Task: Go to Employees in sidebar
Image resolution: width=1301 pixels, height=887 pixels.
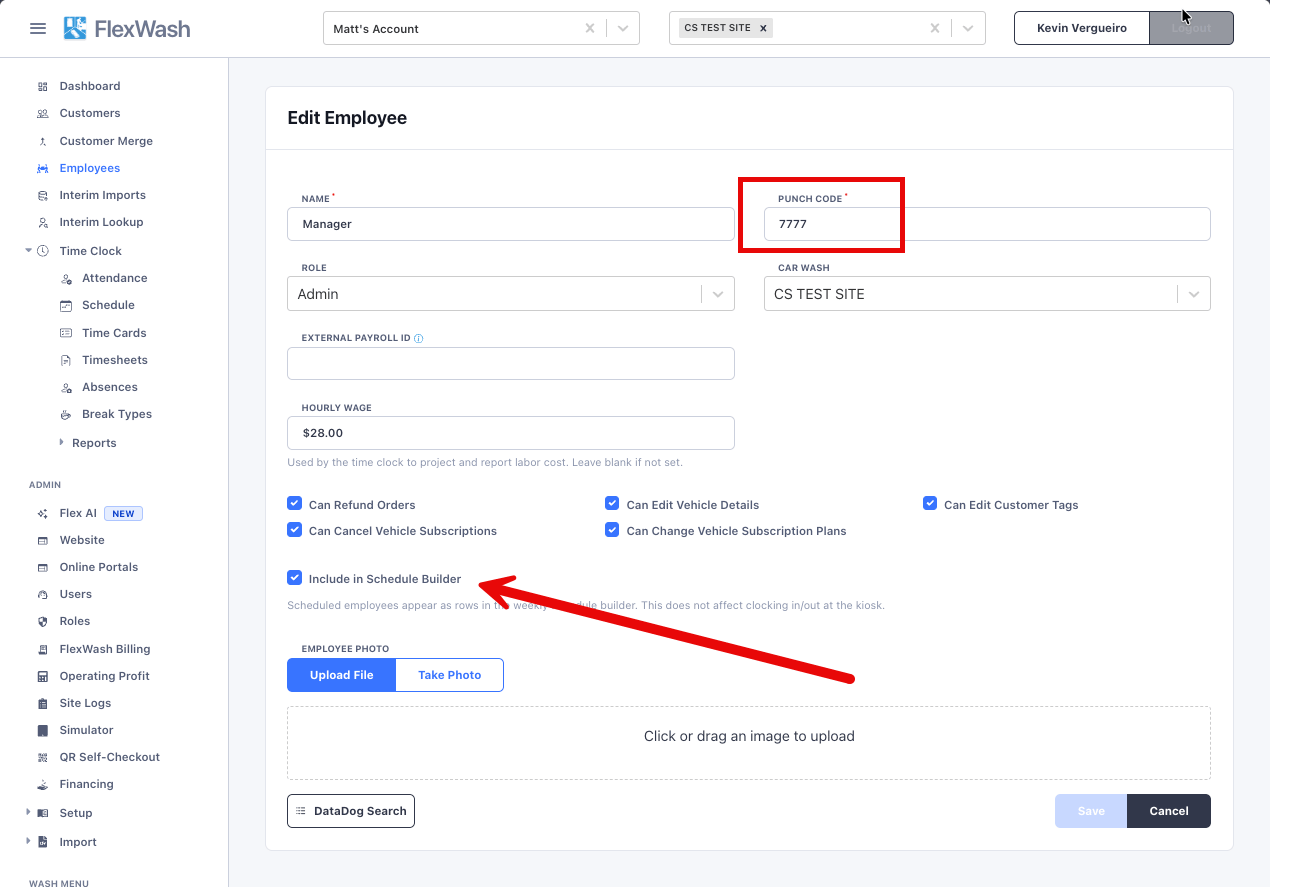Action: (x=89, y=168)
